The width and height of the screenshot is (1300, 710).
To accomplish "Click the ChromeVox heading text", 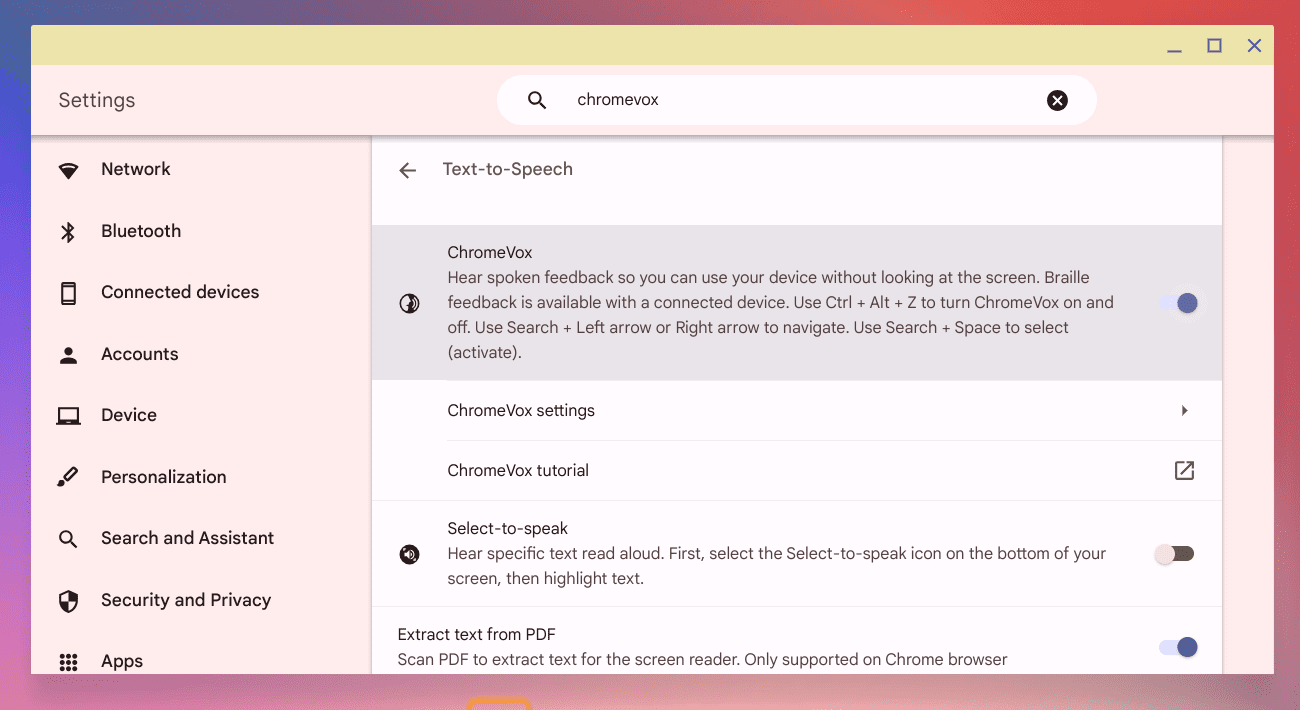I will coord(490,253).
